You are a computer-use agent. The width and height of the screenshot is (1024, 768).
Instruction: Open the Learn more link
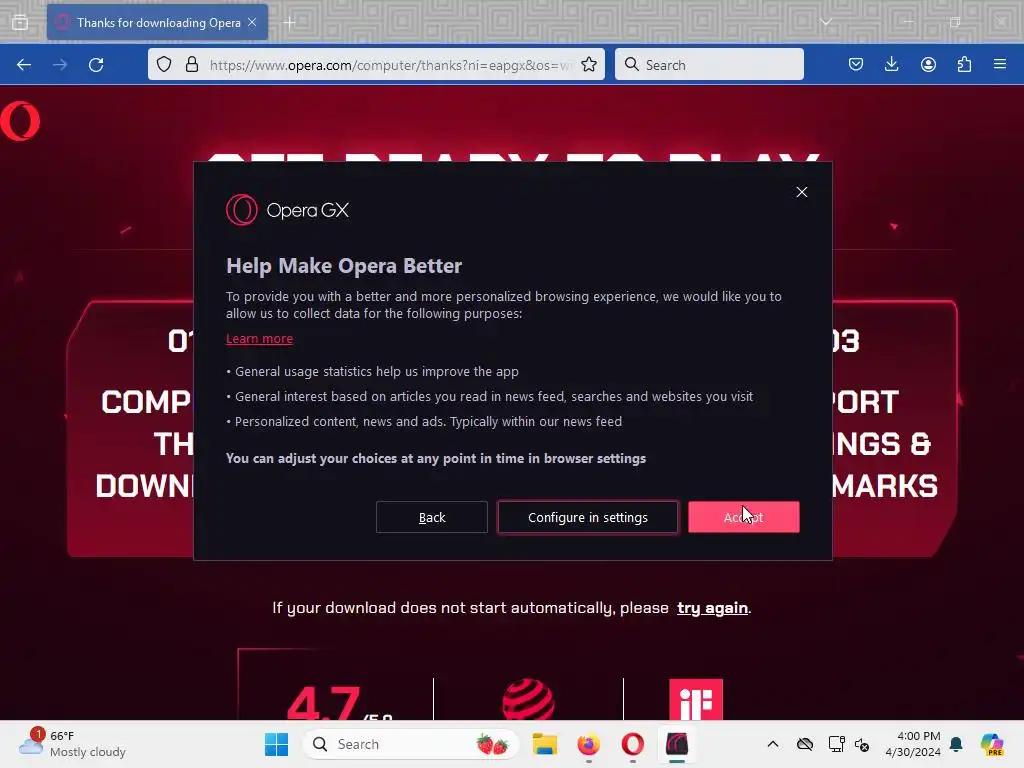coord(259,338)
